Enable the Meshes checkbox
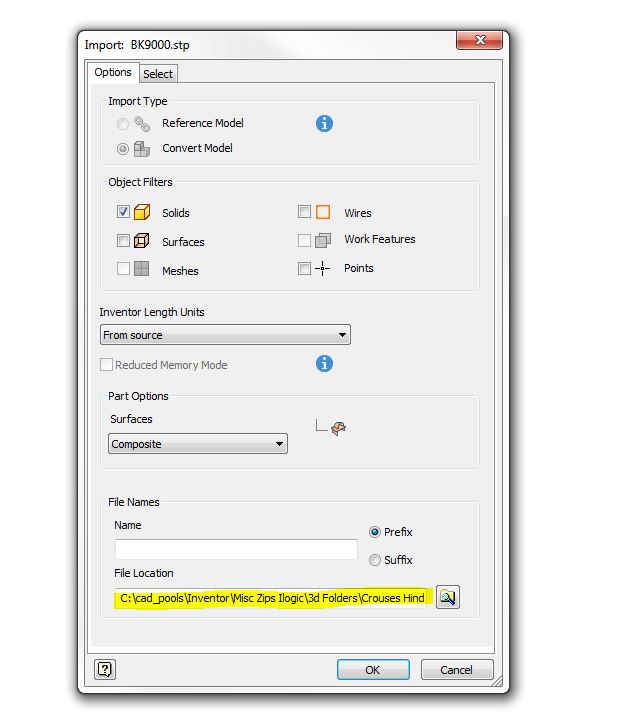This screenshot has width=624, height=712. (x=123, y=268)
